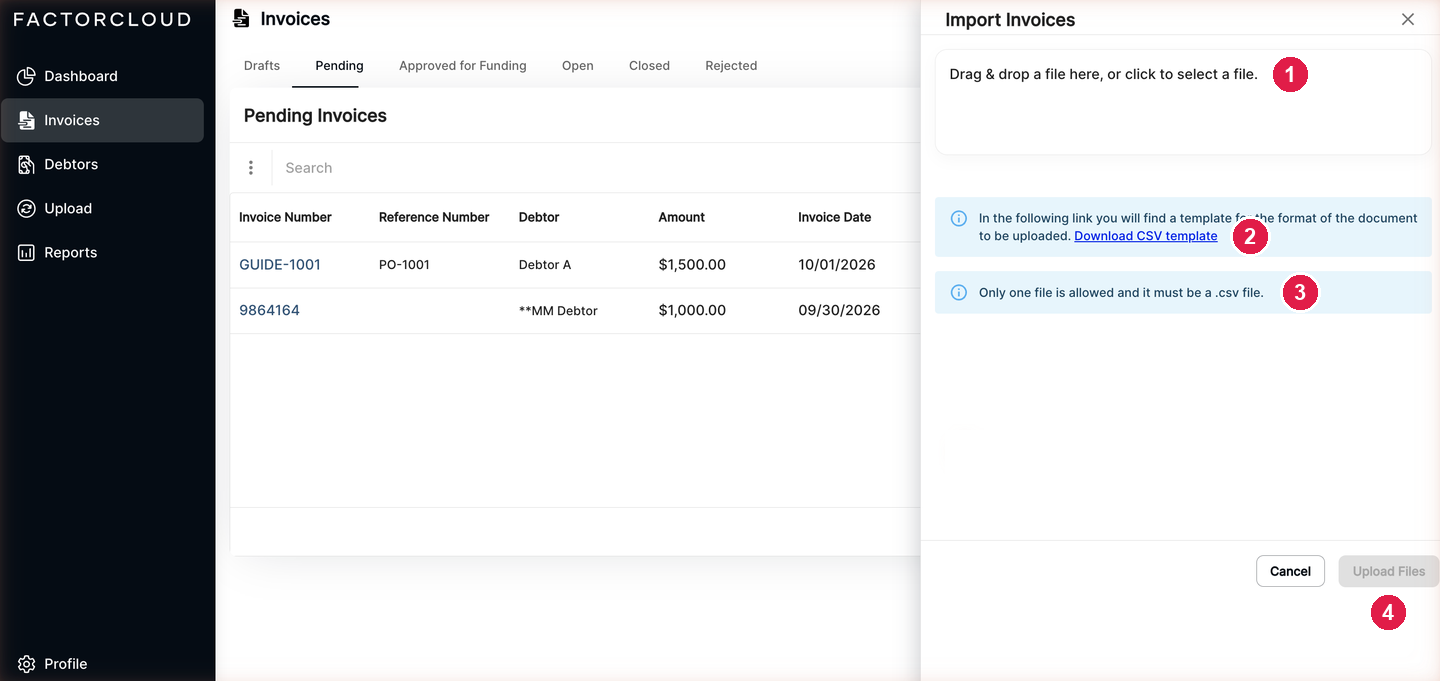Viewport: 1440px width, 681px height.
Task: Open invoice GUIDE-1001
Action: tap(280, 265)
